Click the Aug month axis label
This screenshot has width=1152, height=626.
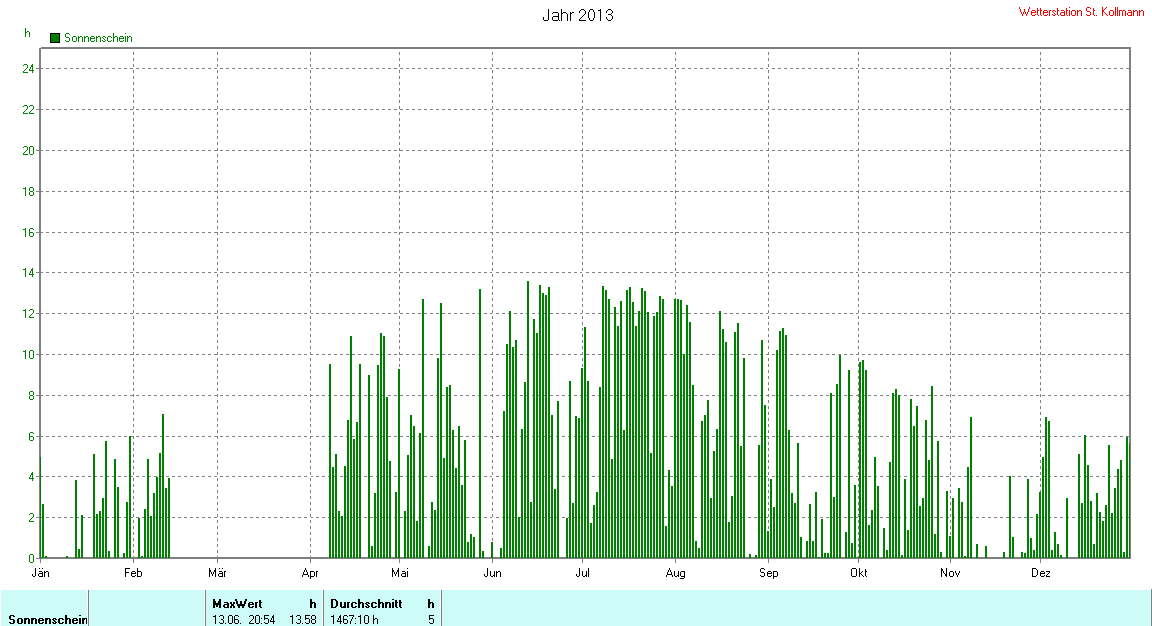pyautogui.click(x=675, y=572)
